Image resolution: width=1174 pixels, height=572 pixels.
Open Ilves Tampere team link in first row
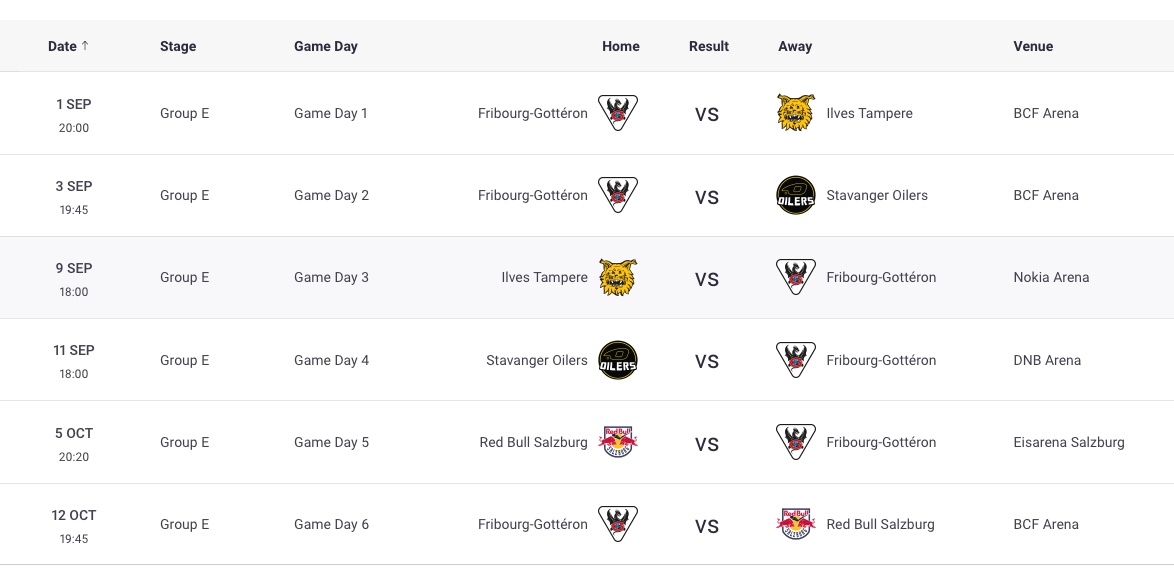click(x=869, y=113)
